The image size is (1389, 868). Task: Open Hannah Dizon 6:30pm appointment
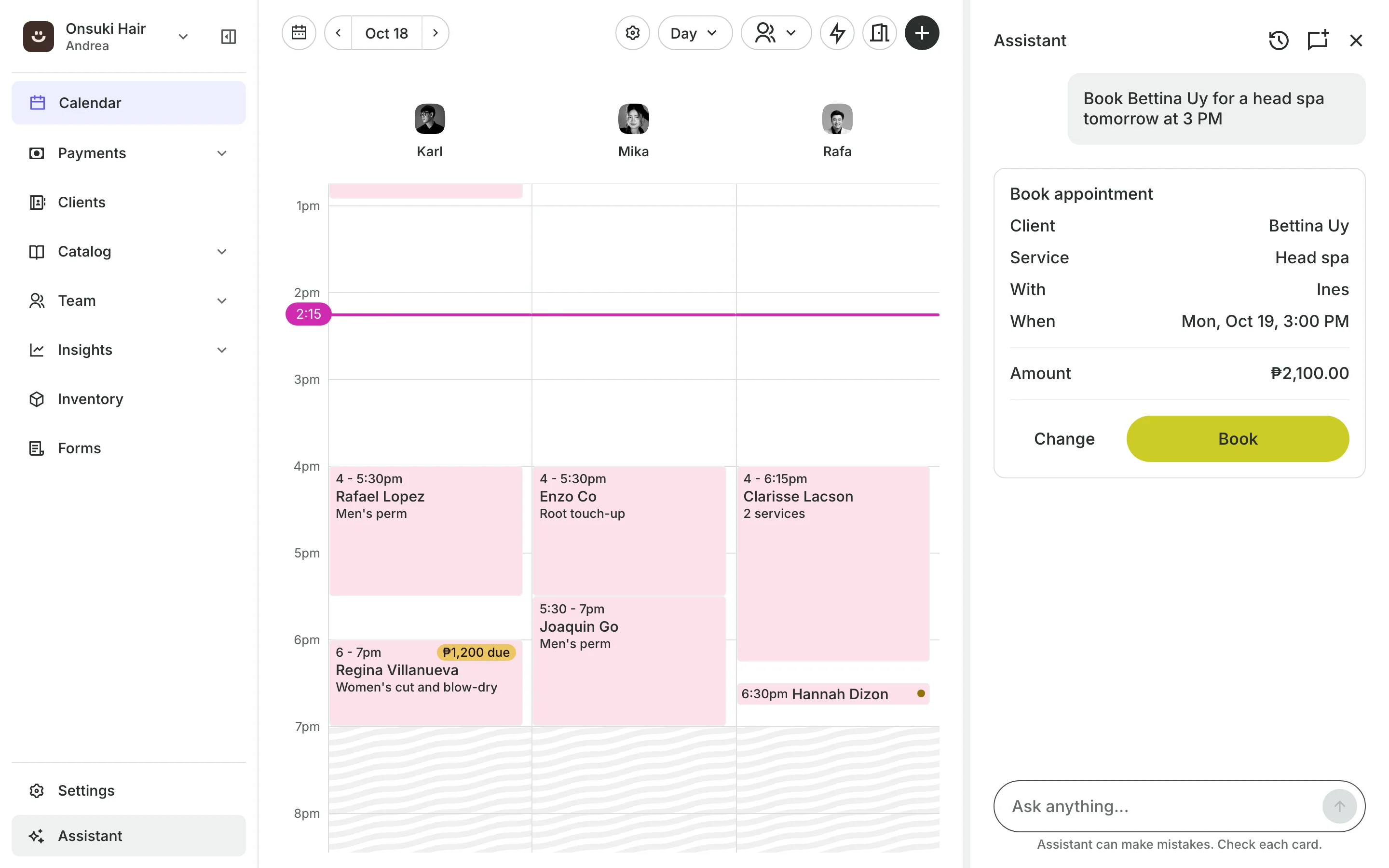(x=833, y=694)
